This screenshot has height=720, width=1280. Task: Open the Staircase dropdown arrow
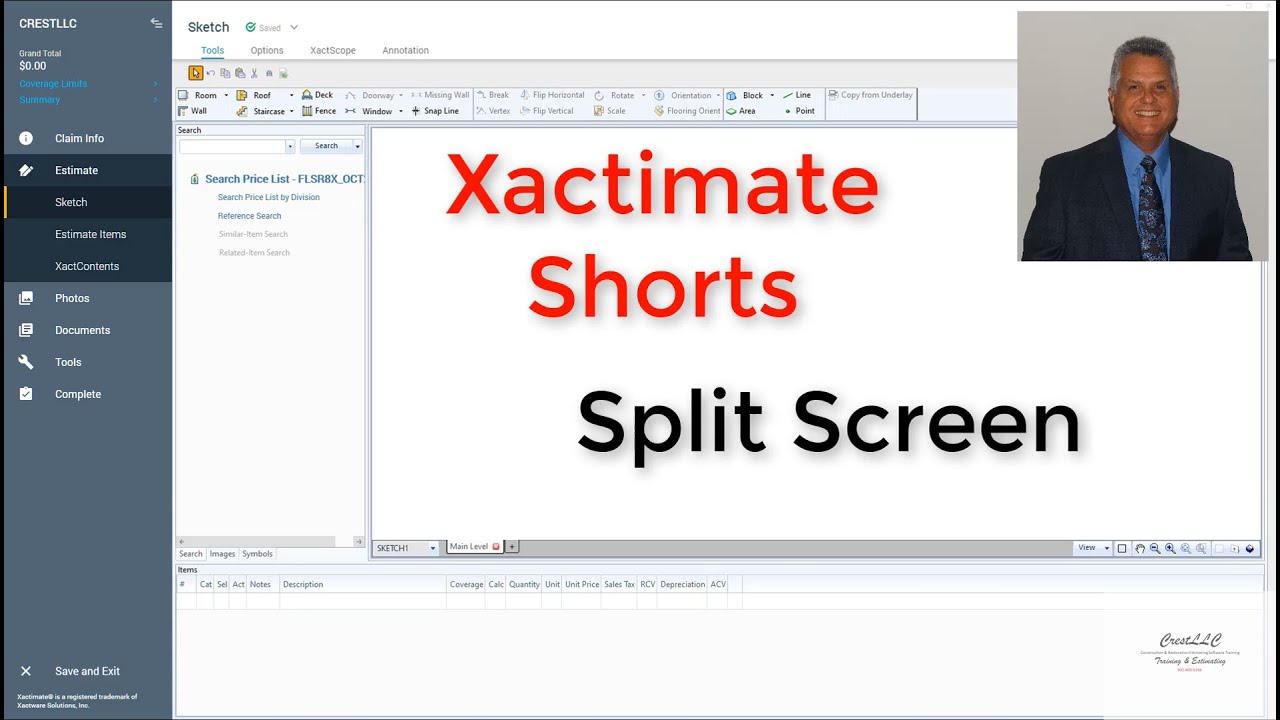click(x=291, y=111)
